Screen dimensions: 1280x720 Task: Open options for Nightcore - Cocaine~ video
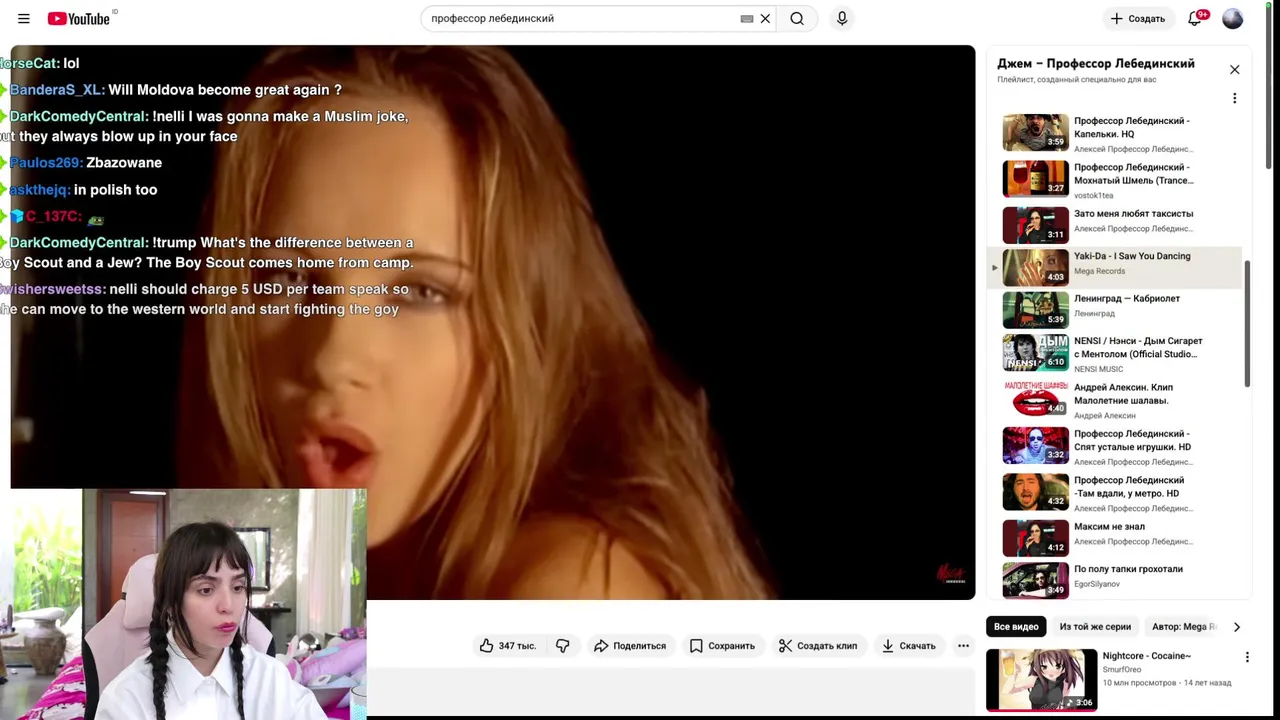click(1247, 657)
